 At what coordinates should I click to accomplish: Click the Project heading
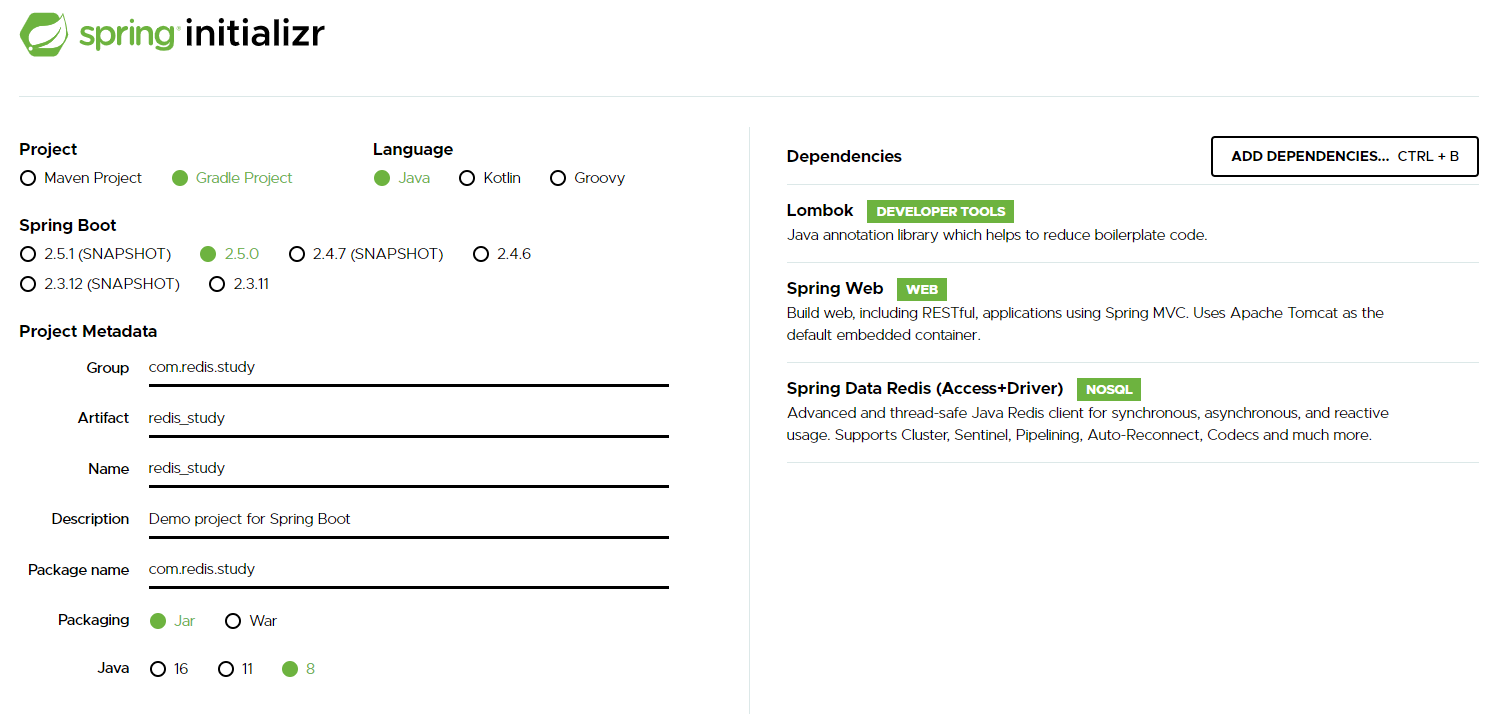(x=48, y=149)
